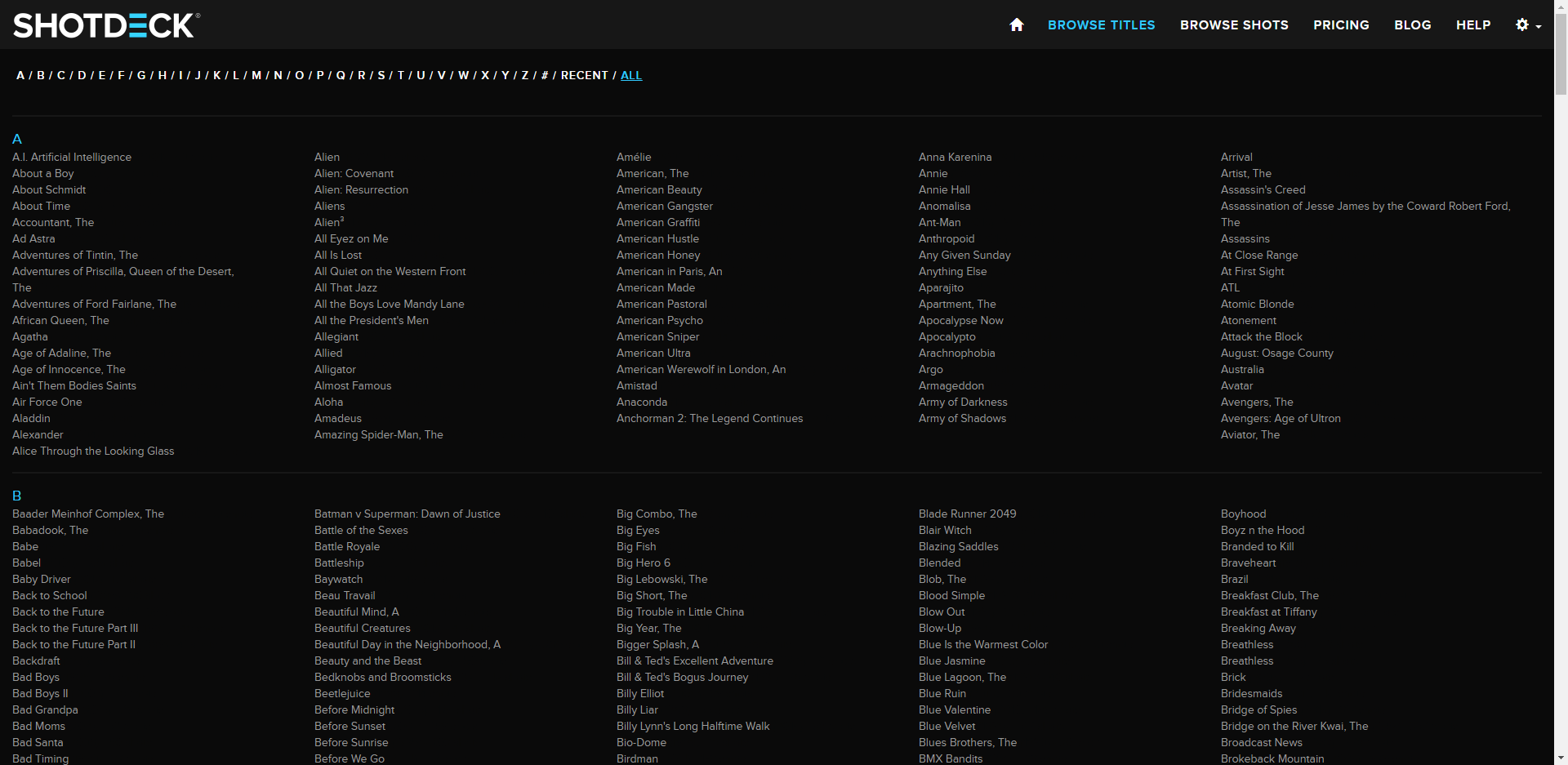The image size is (1568, 765).
Task: Filter titles by letter W
Action: (x=463, y=75)
